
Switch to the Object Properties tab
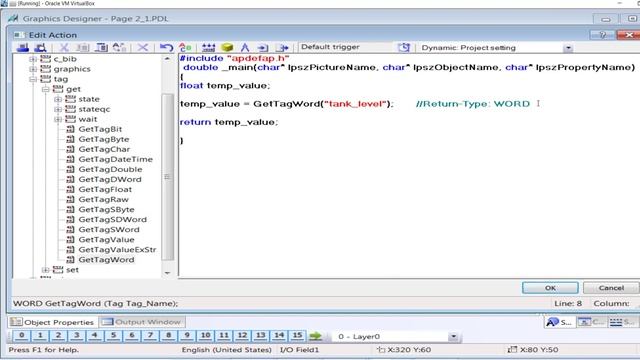53,322
